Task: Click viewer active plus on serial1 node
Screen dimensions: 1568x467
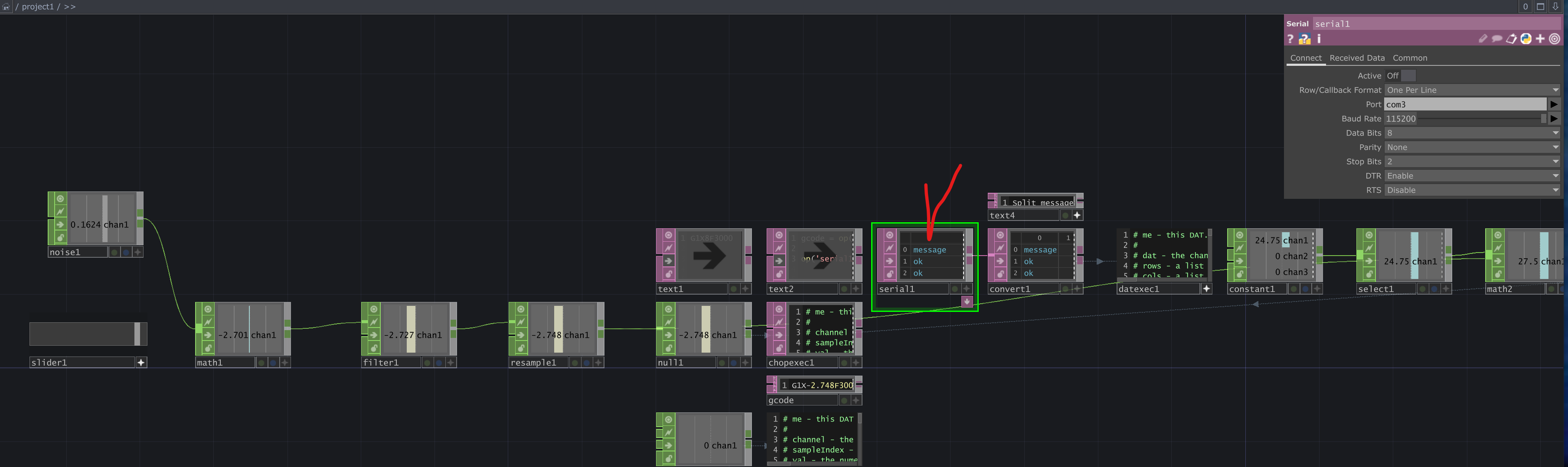Action: [x=967, y=289]
